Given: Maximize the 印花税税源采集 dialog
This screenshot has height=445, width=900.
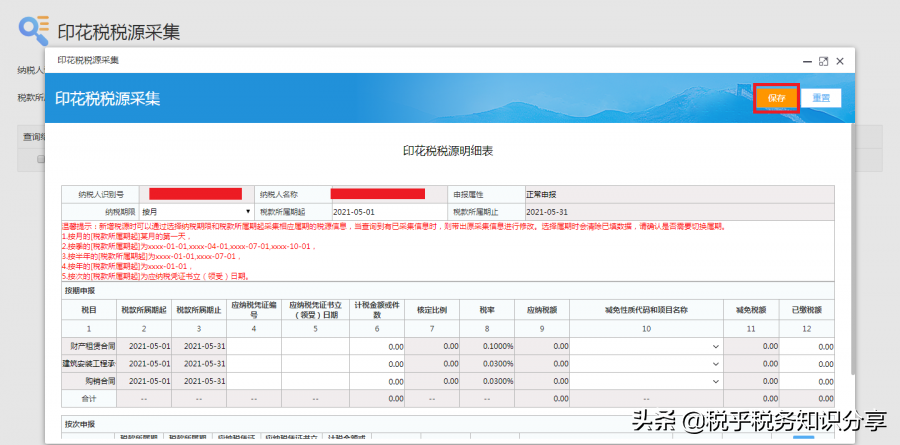Looking at the screenshot, I should pos(824,61).
